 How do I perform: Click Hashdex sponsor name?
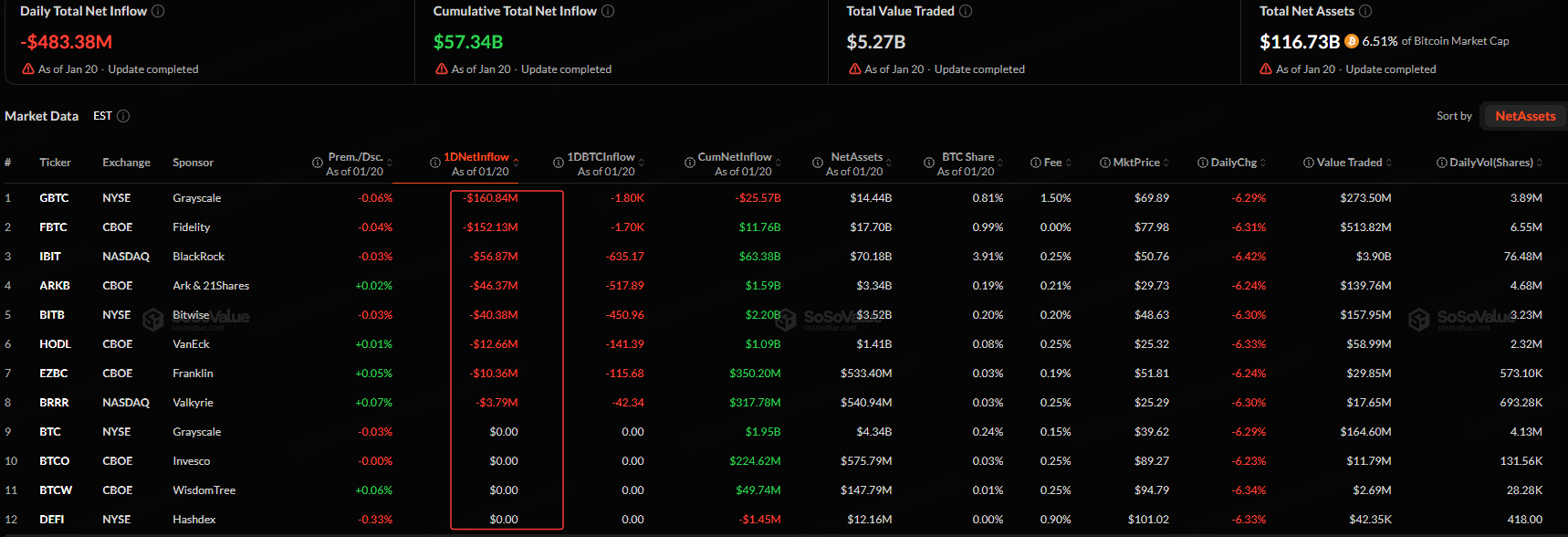(194, 520)
